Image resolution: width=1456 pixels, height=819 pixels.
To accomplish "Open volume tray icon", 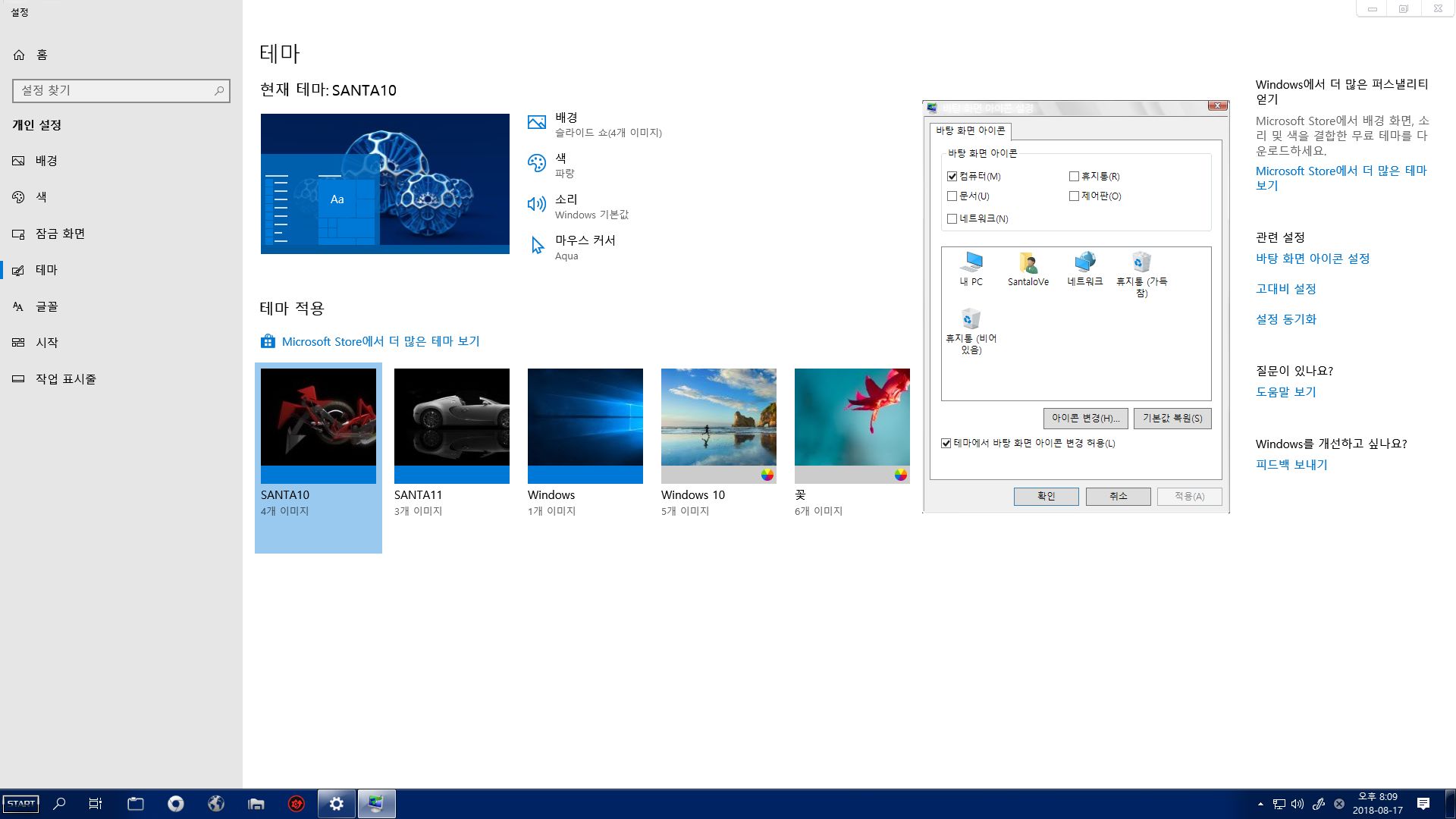I will click(x=1298, y=804).
